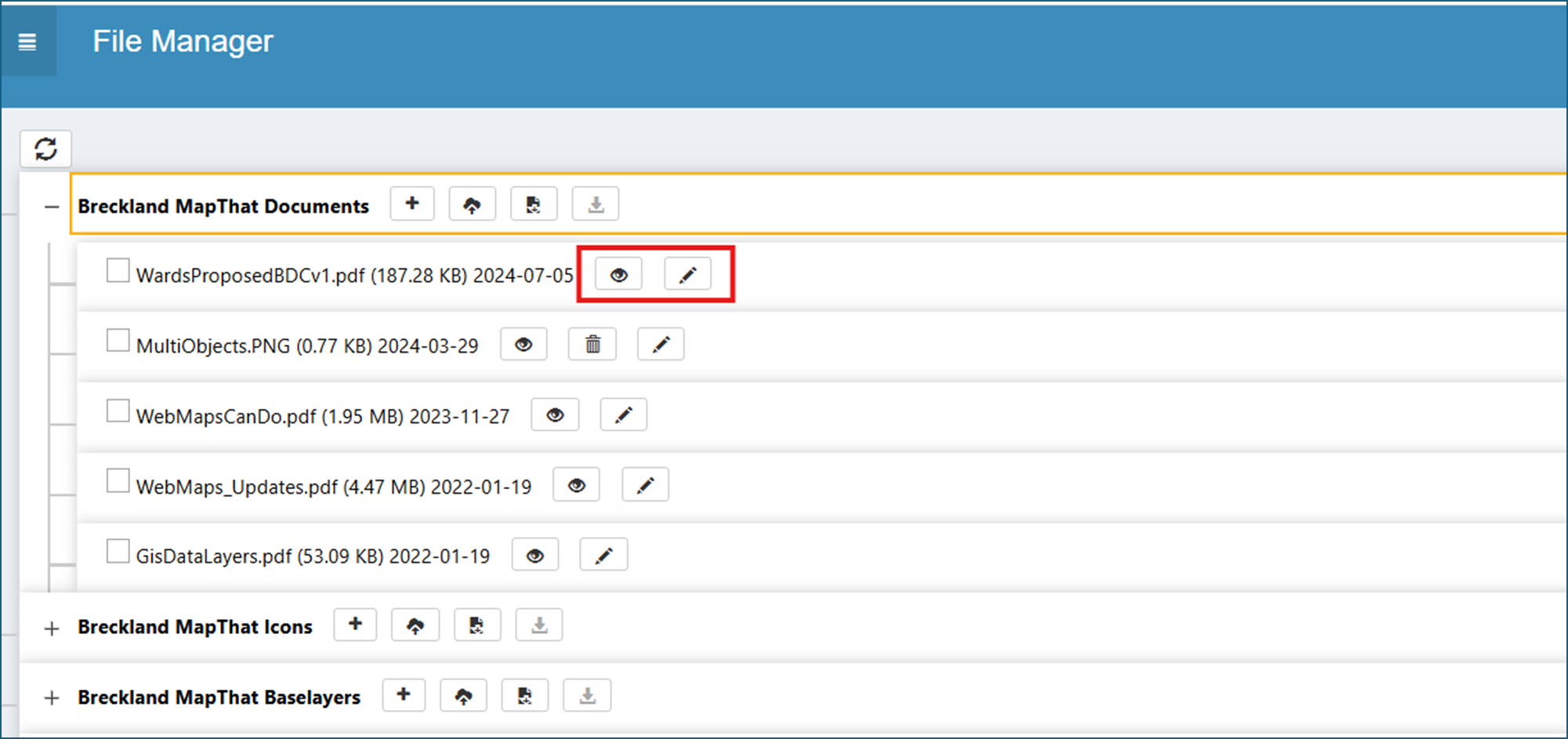Image resolution: width=1568 pixels, height=739 pixels.
Task: Check the box next to WebMapsCanDo.pdf
Action: click(118, 411)
